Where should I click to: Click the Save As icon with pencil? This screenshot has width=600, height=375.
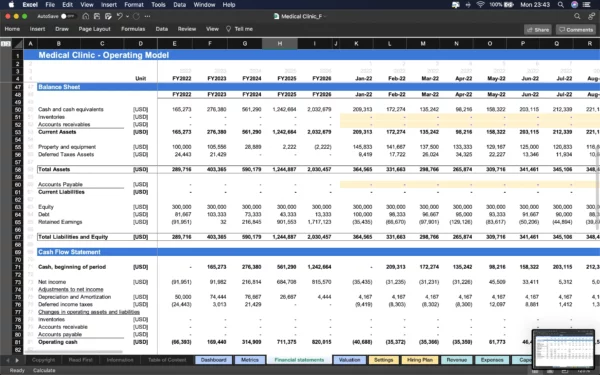(108, 16)
